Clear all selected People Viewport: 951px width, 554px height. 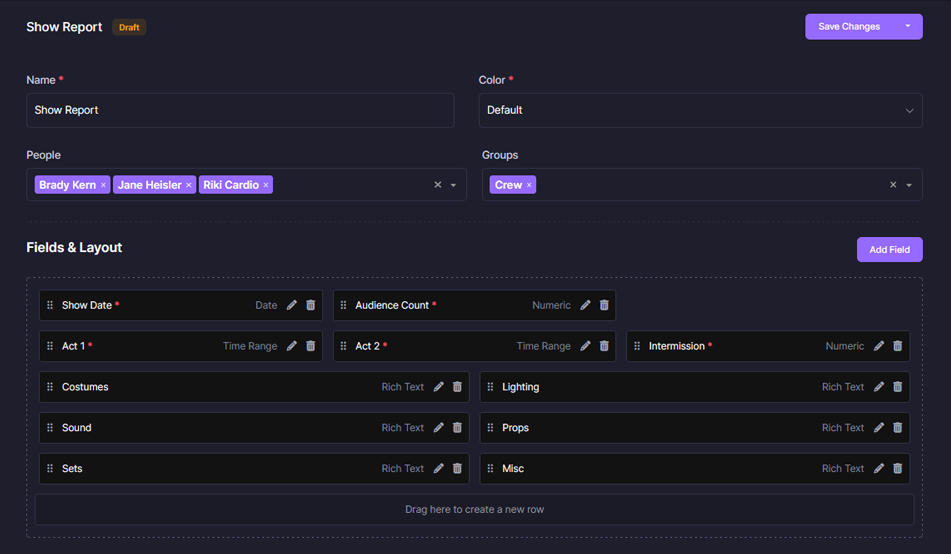[437, 185]
